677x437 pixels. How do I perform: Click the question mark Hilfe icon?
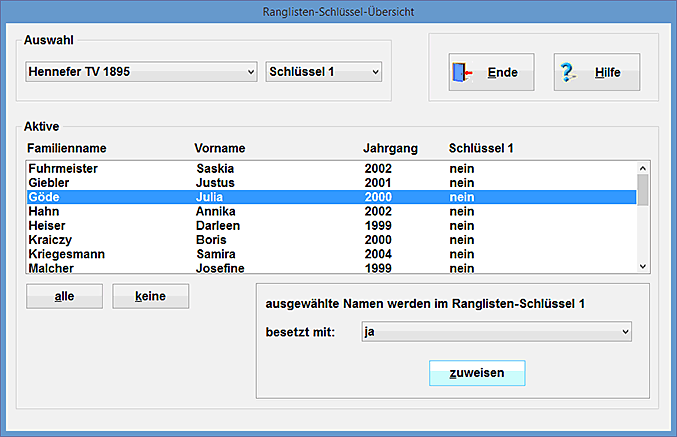569,73
